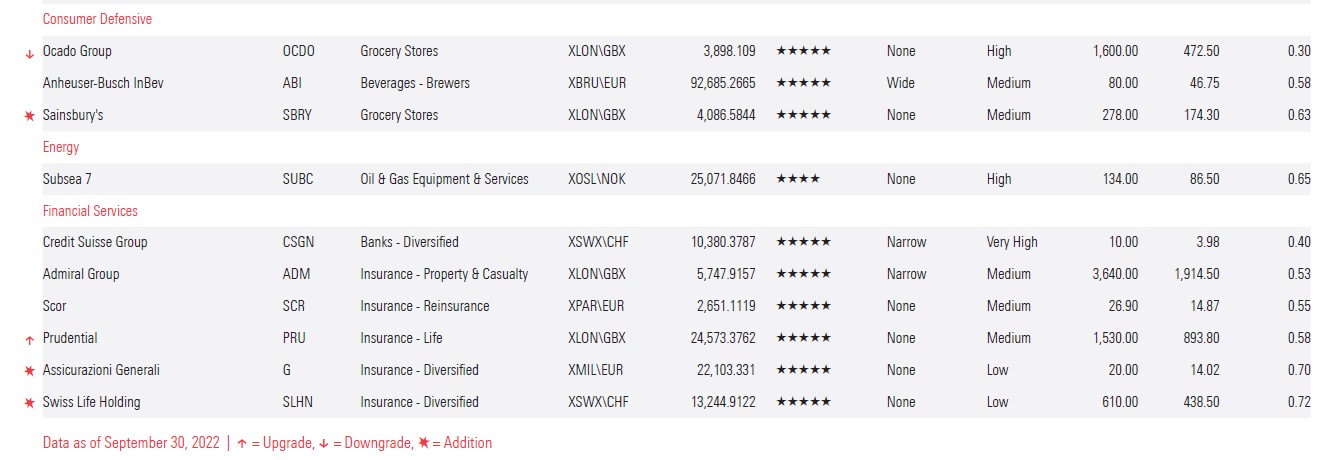Image resolution: width=1321 pixels, height=460 pixels.
Task: Open the Ocado Group company name
Action: pyautogui.click(x=77, y=51)
